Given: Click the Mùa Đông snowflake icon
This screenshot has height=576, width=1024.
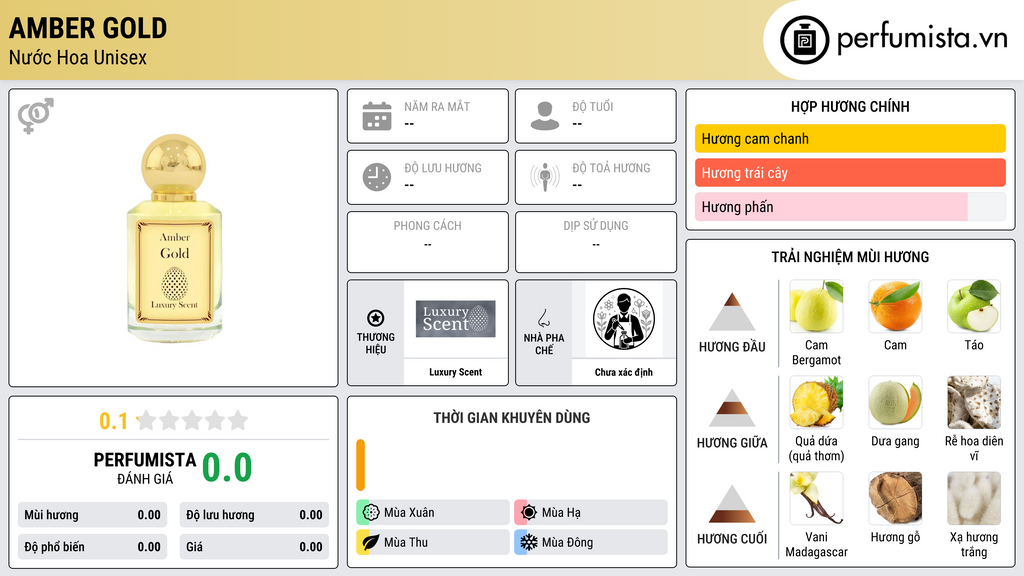Looking at the screenshot, I should (x=529, y=542).
